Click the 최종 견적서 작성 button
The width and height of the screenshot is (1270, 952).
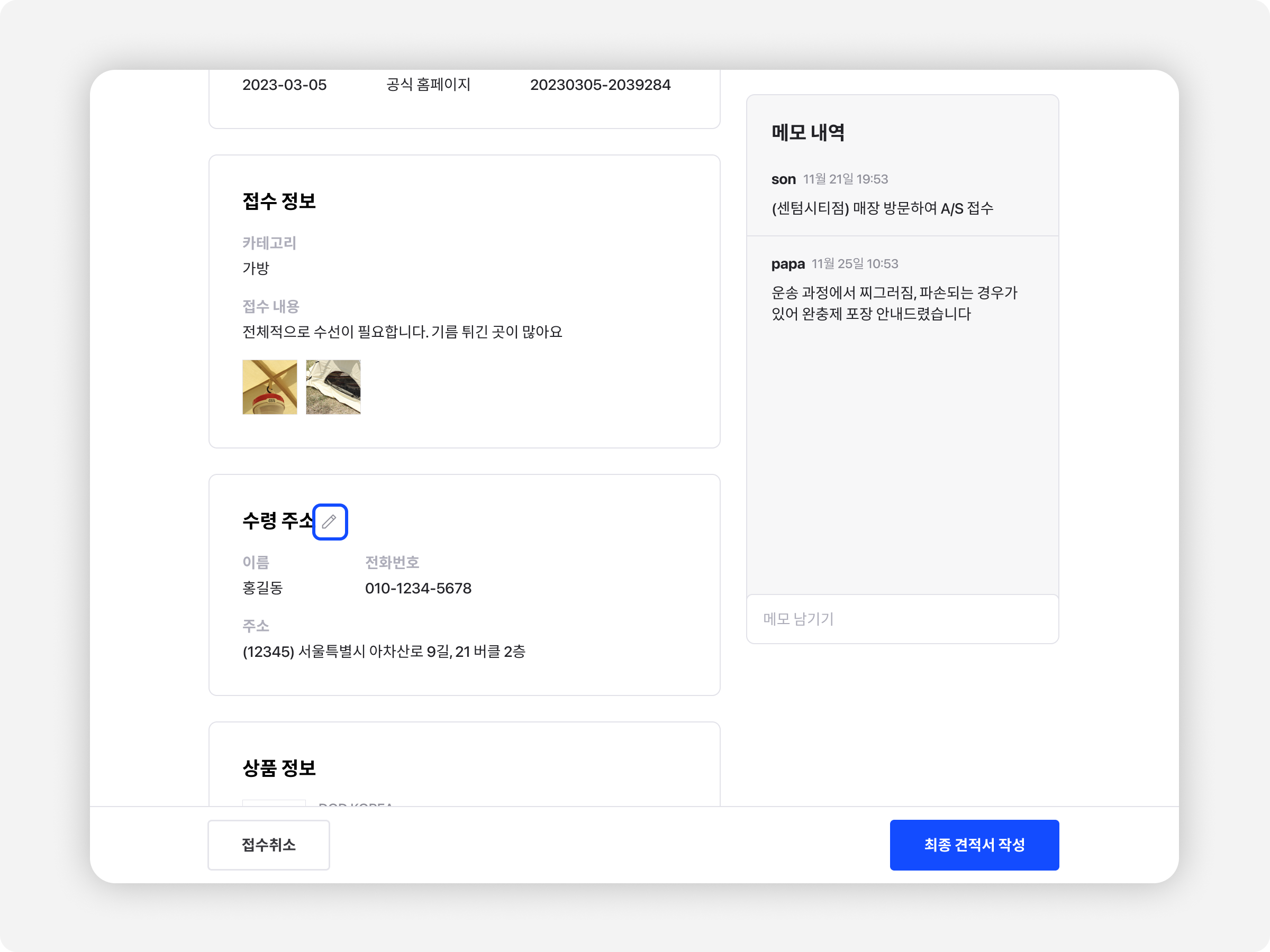pos(974,845)
